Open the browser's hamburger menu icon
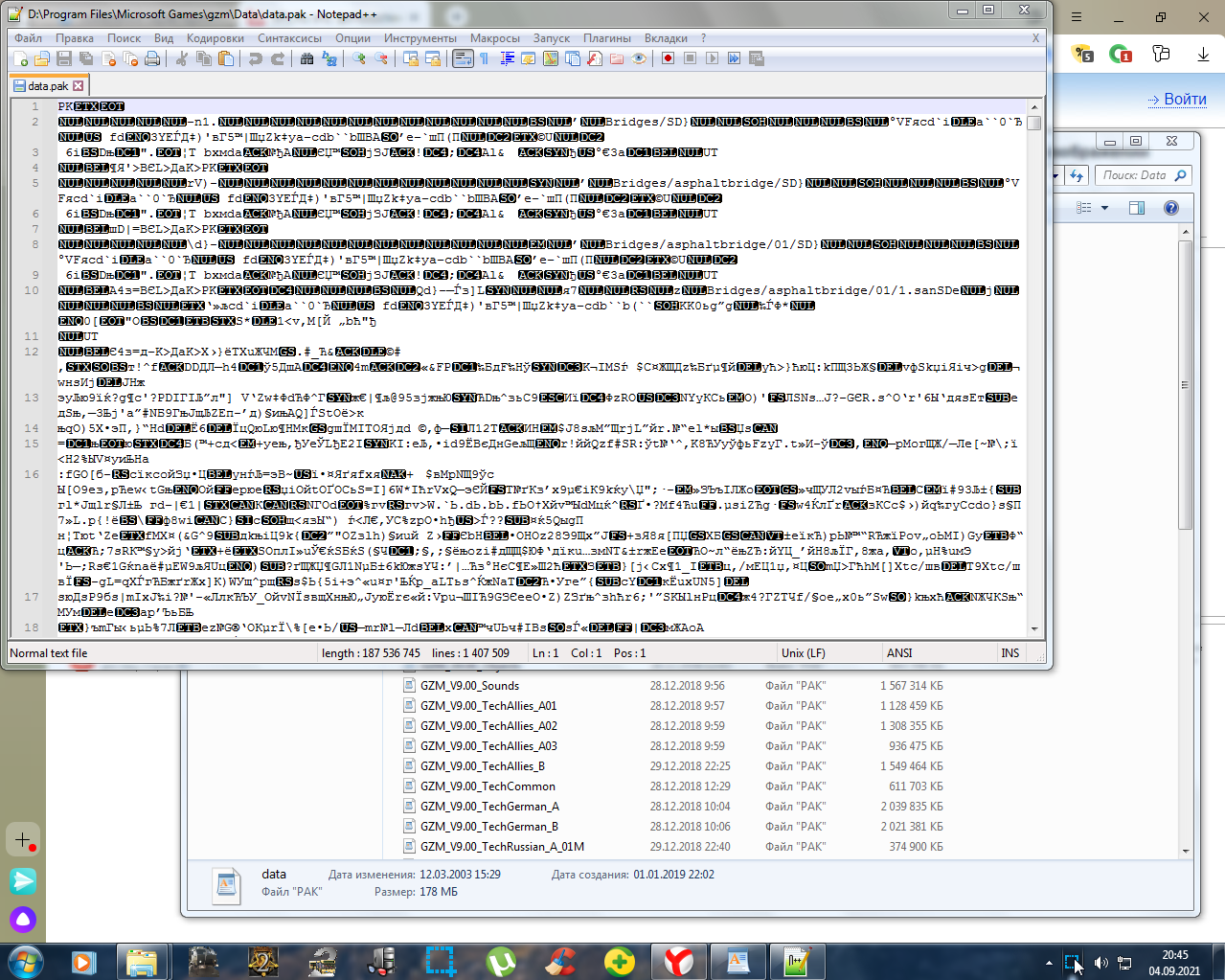Viewport: 1225px width, 980px height. tap(1077, 17)
